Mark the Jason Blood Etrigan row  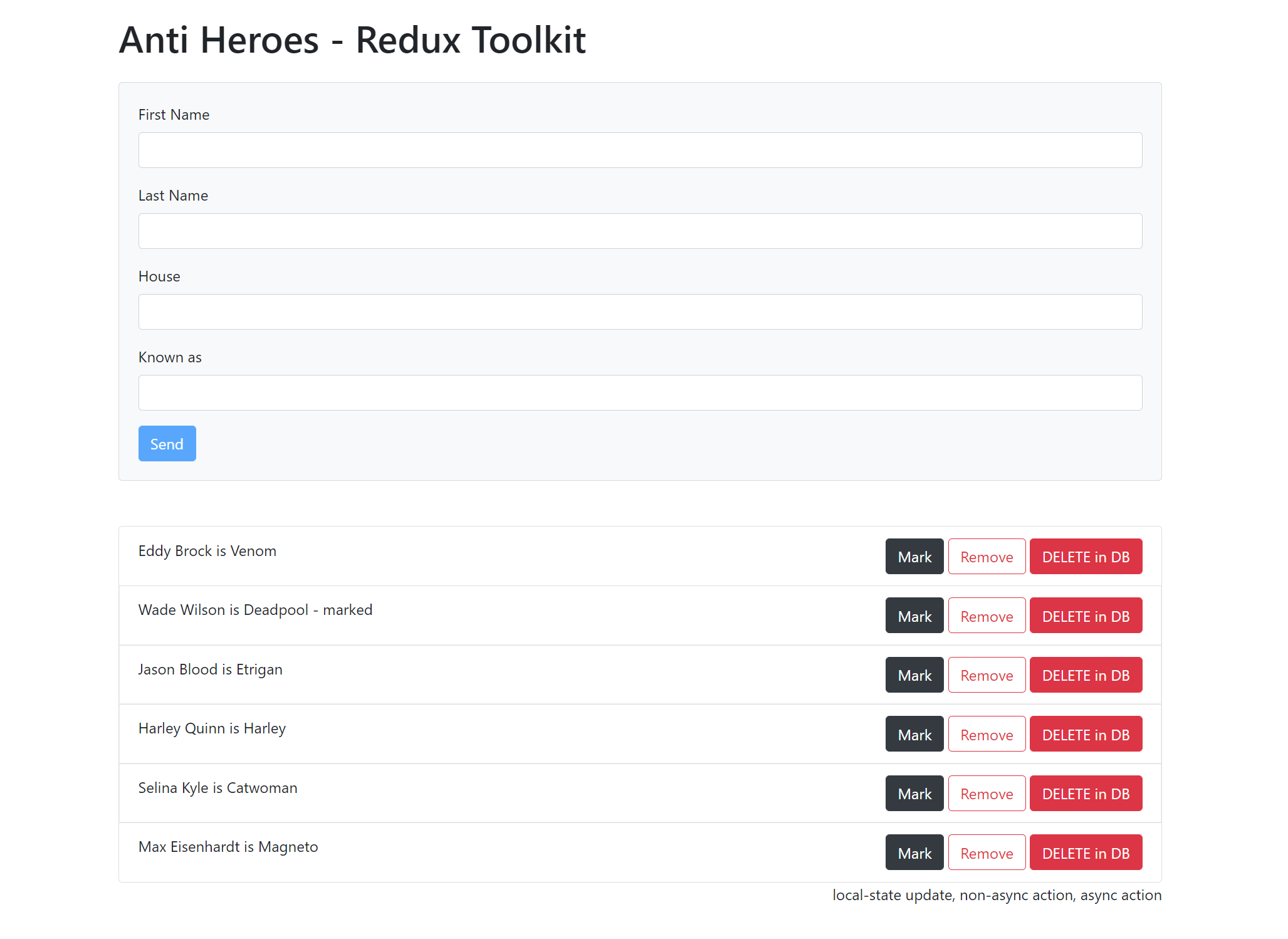tap(914, 675)
